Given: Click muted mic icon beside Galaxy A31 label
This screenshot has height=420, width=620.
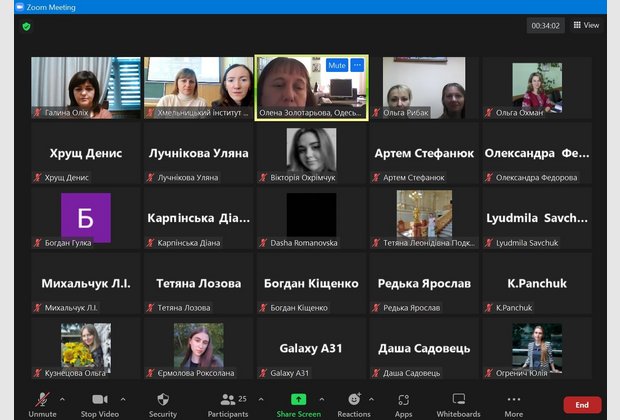Looking at the screenshot, I should coord(263,373).
